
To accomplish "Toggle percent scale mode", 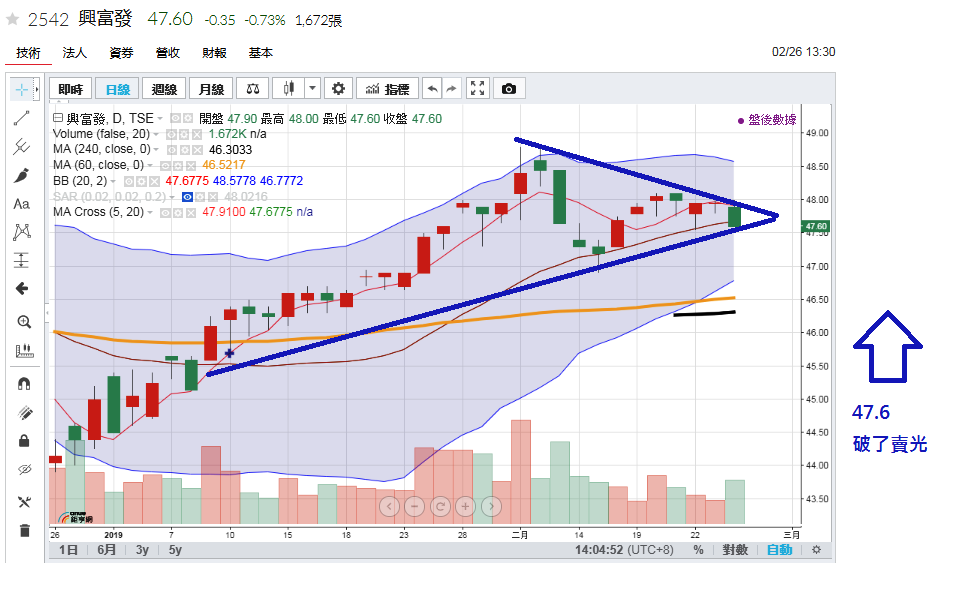I will click(698, 550).
